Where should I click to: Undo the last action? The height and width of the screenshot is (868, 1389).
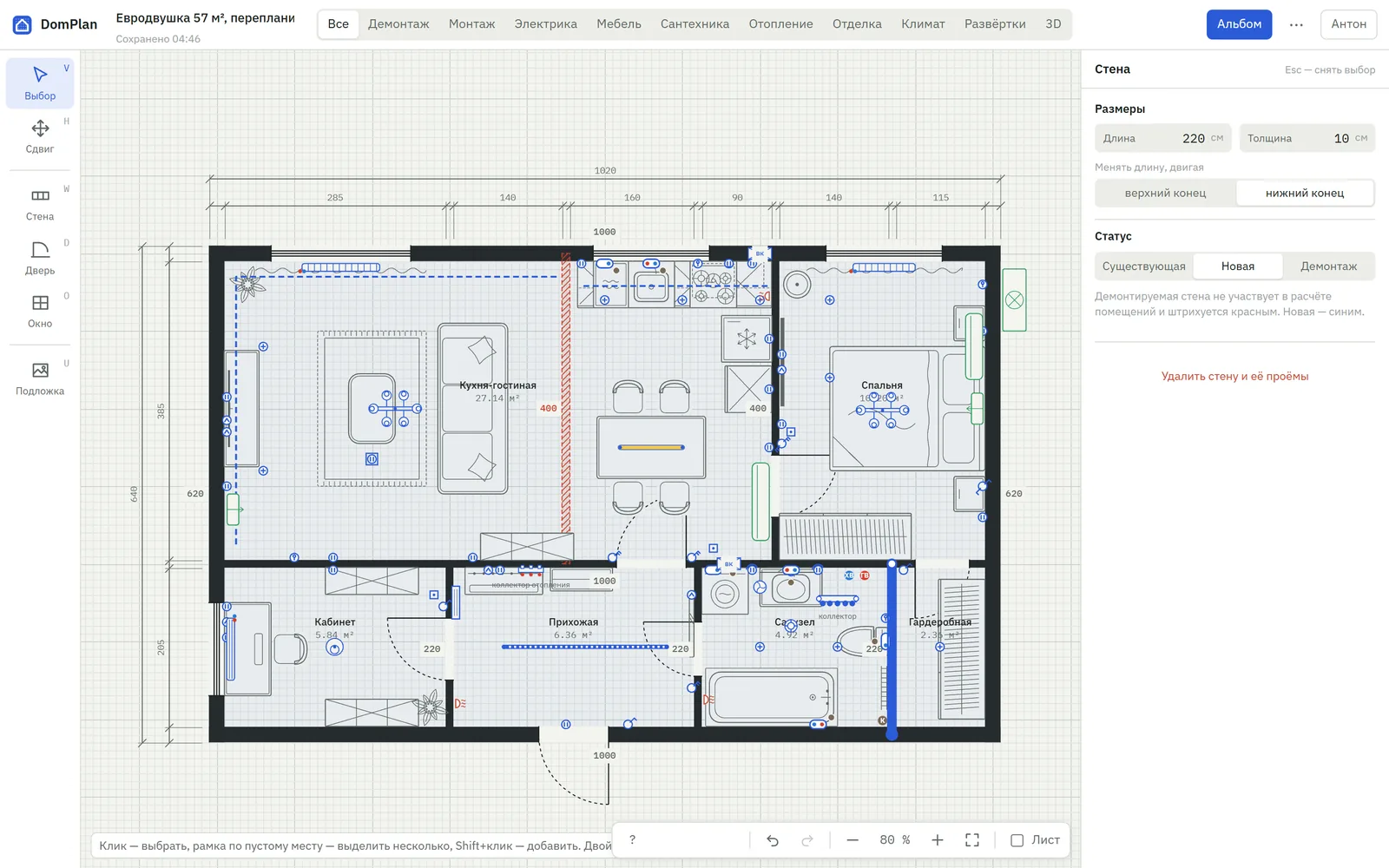coord(773,840)
